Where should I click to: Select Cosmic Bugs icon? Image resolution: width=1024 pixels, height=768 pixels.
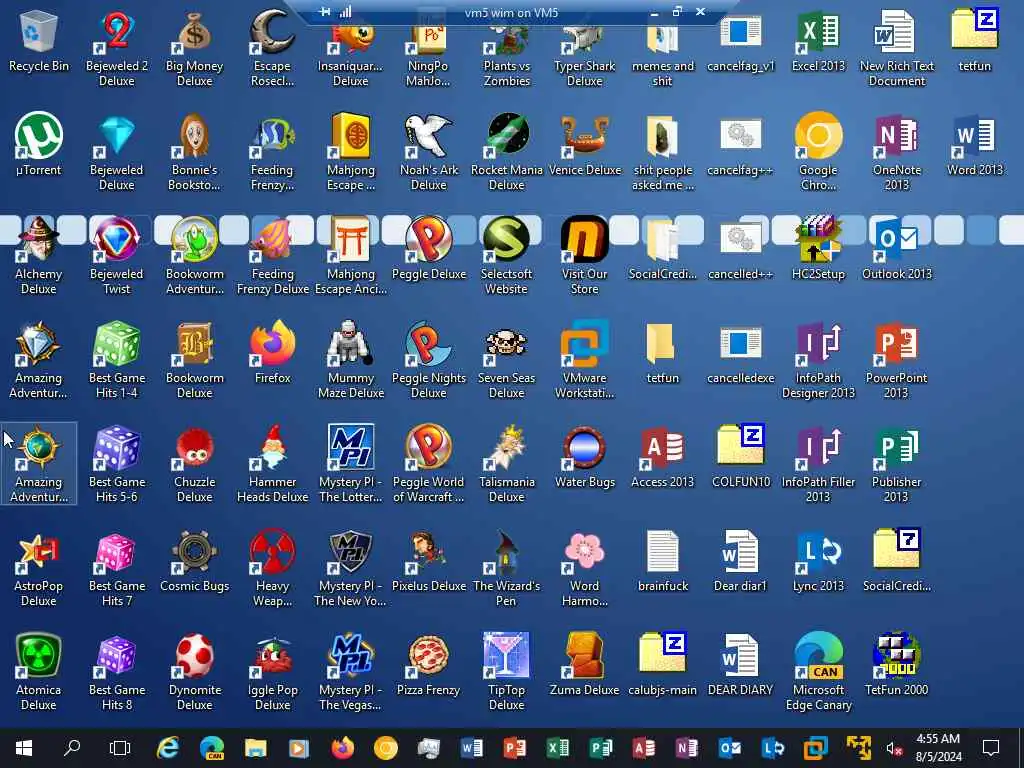[x=195, y=560]
